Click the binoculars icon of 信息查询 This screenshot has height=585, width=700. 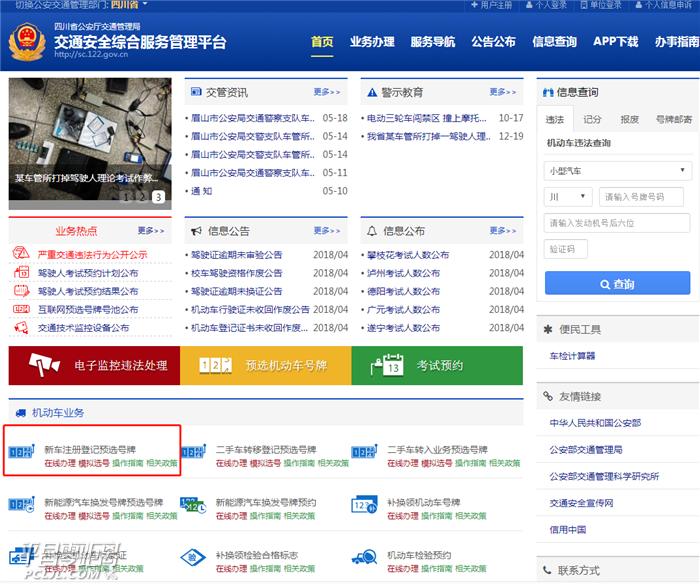coord(548,92)
